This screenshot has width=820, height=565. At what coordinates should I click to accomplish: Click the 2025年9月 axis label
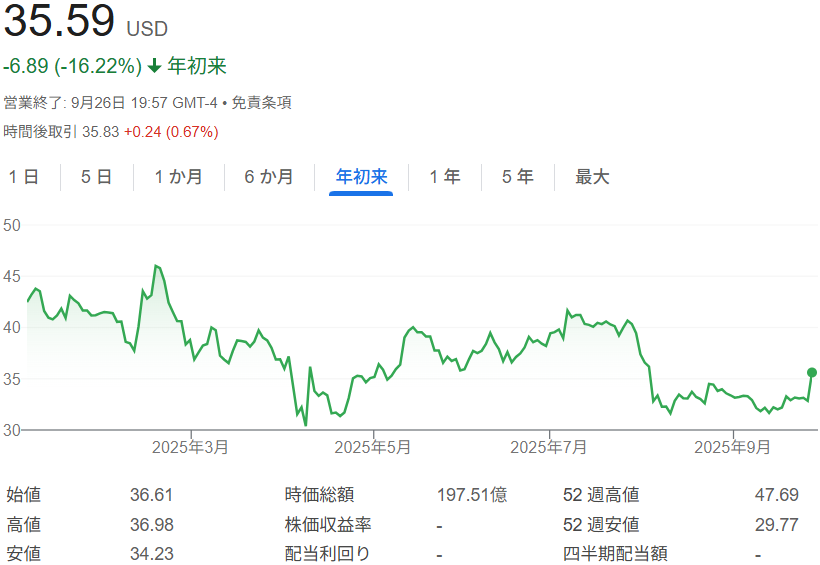tap(733, 447)
